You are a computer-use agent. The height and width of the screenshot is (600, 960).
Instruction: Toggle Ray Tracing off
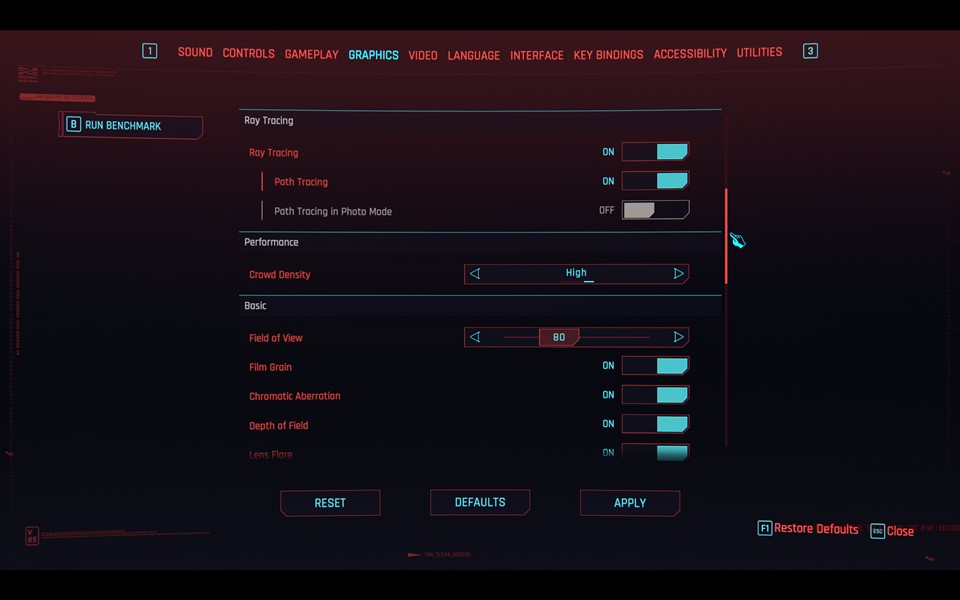[x=655, y=152]
